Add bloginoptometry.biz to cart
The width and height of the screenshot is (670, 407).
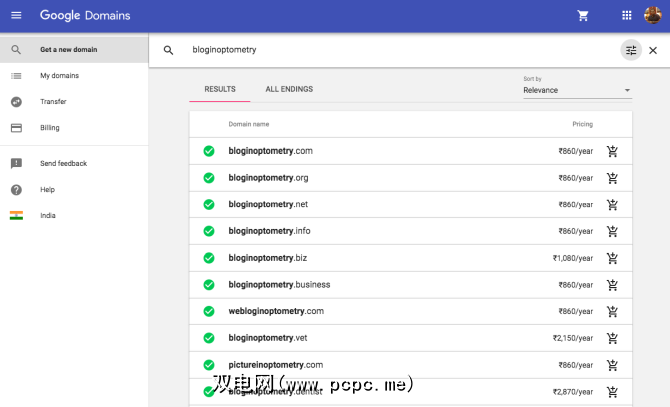click(x=612, y=258)
